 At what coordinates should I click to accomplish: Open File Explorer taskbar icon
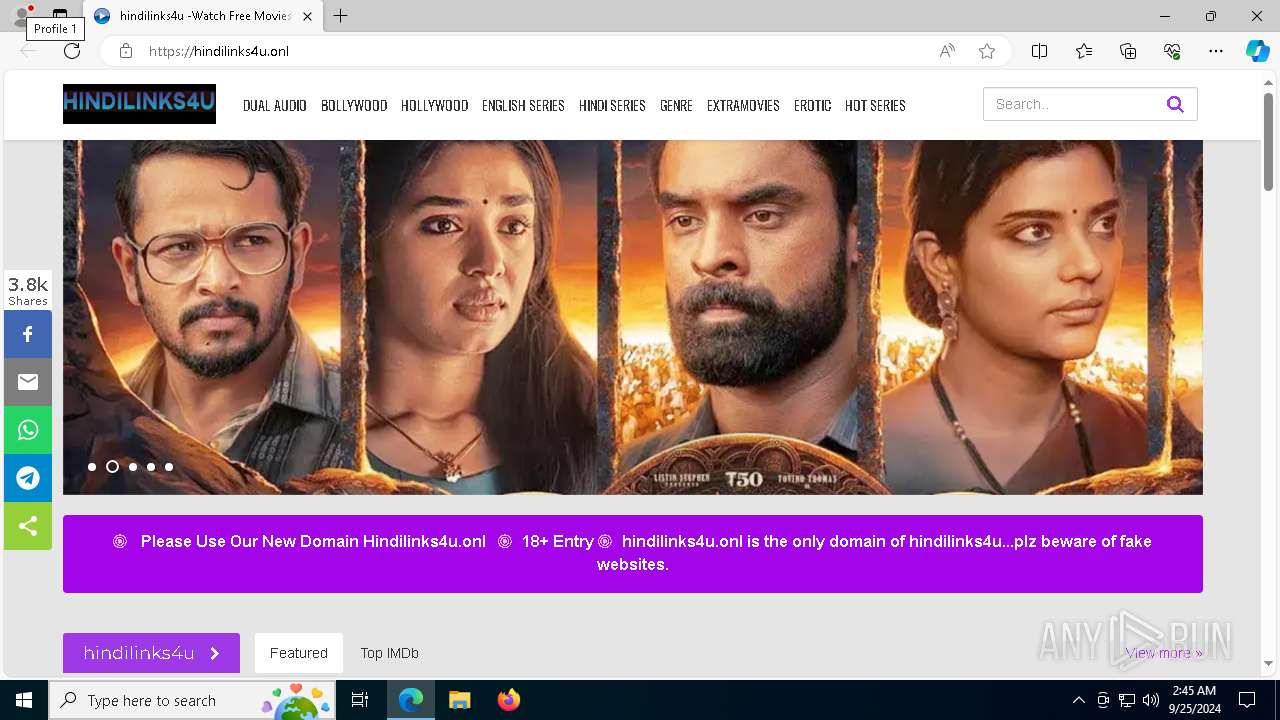click(459, 700)
